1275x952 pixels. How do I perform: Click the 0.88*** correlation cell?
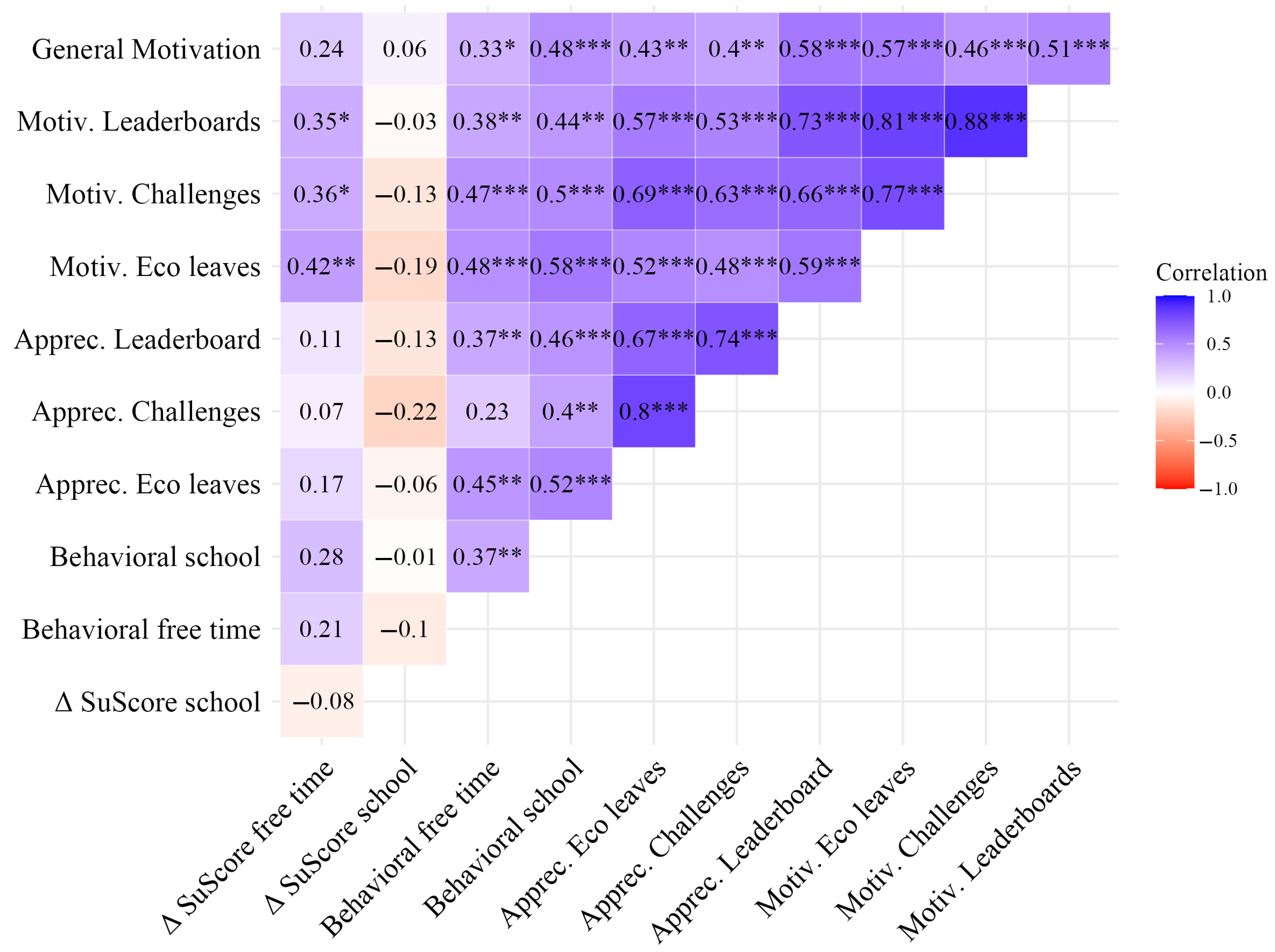985,121
